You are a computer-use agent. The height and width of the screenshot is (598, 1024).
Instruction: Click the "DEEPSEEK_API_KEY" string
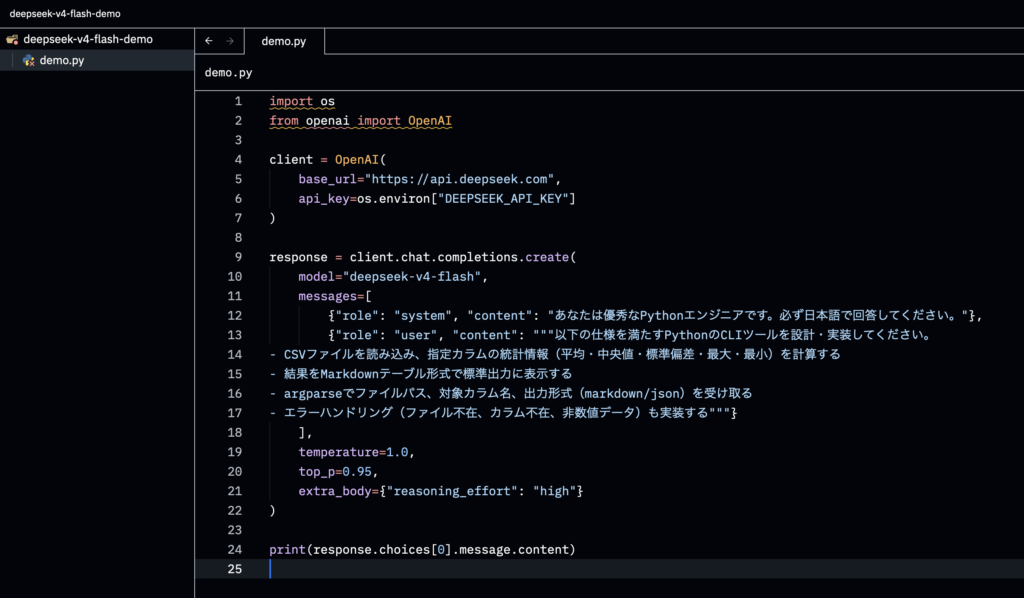504,198
